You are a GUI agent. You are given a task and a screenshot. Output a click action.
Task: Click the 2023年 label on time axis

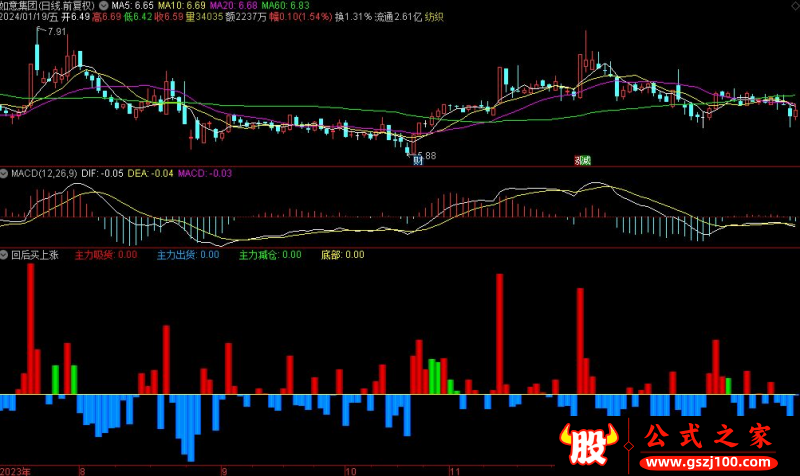coord(16,469)
